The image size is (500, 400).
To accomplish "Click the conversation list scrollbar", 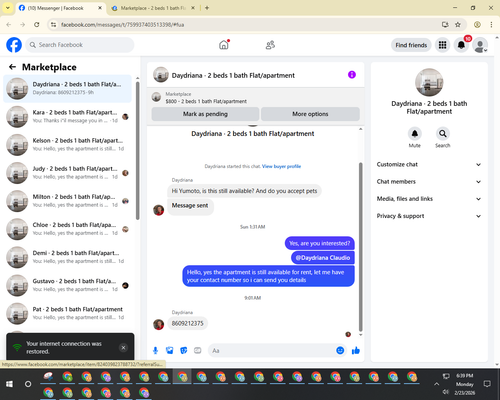I will 138,150.
